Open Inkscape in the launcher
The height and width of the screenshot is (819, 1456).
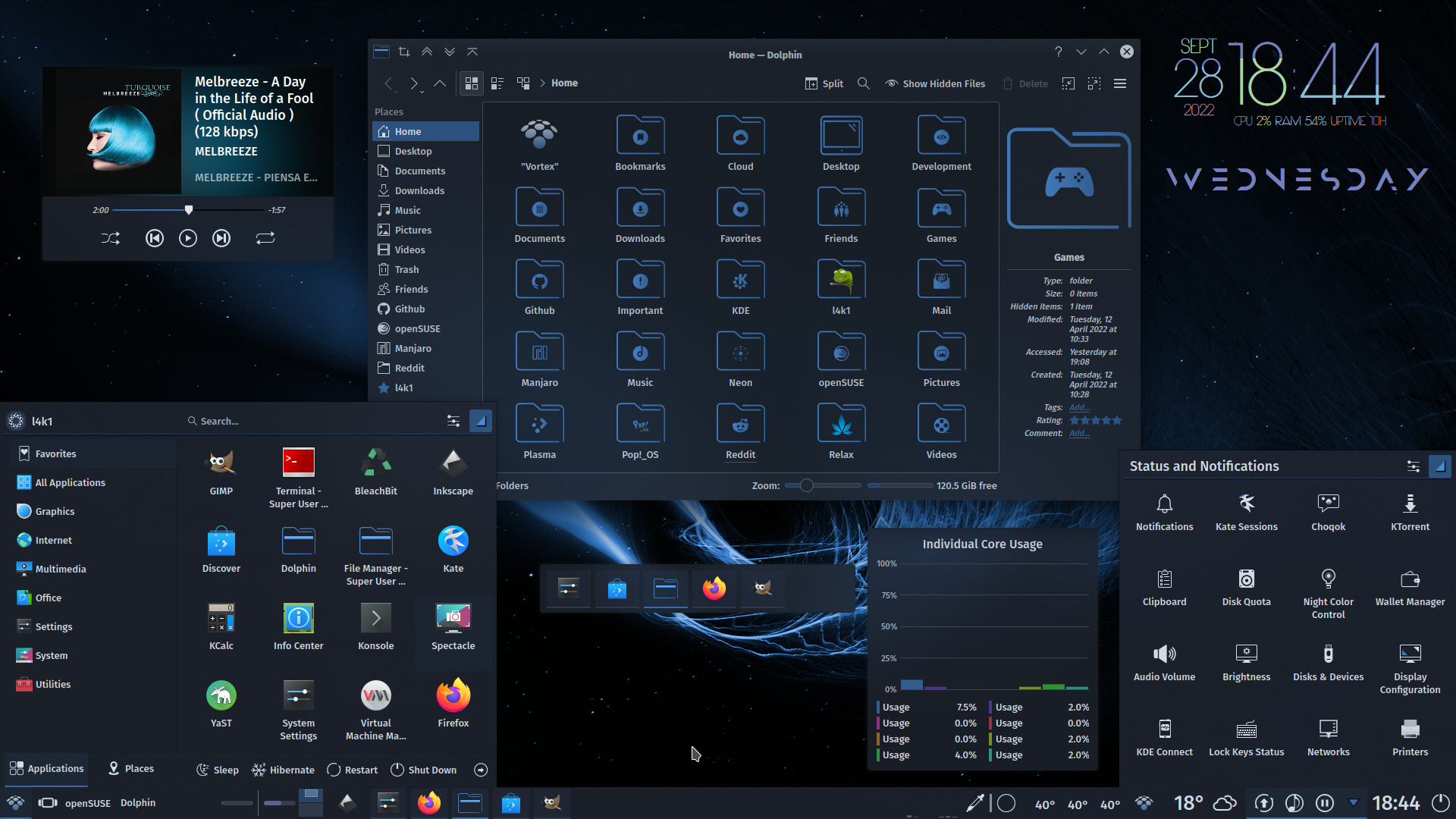click(x=453, y=472)
